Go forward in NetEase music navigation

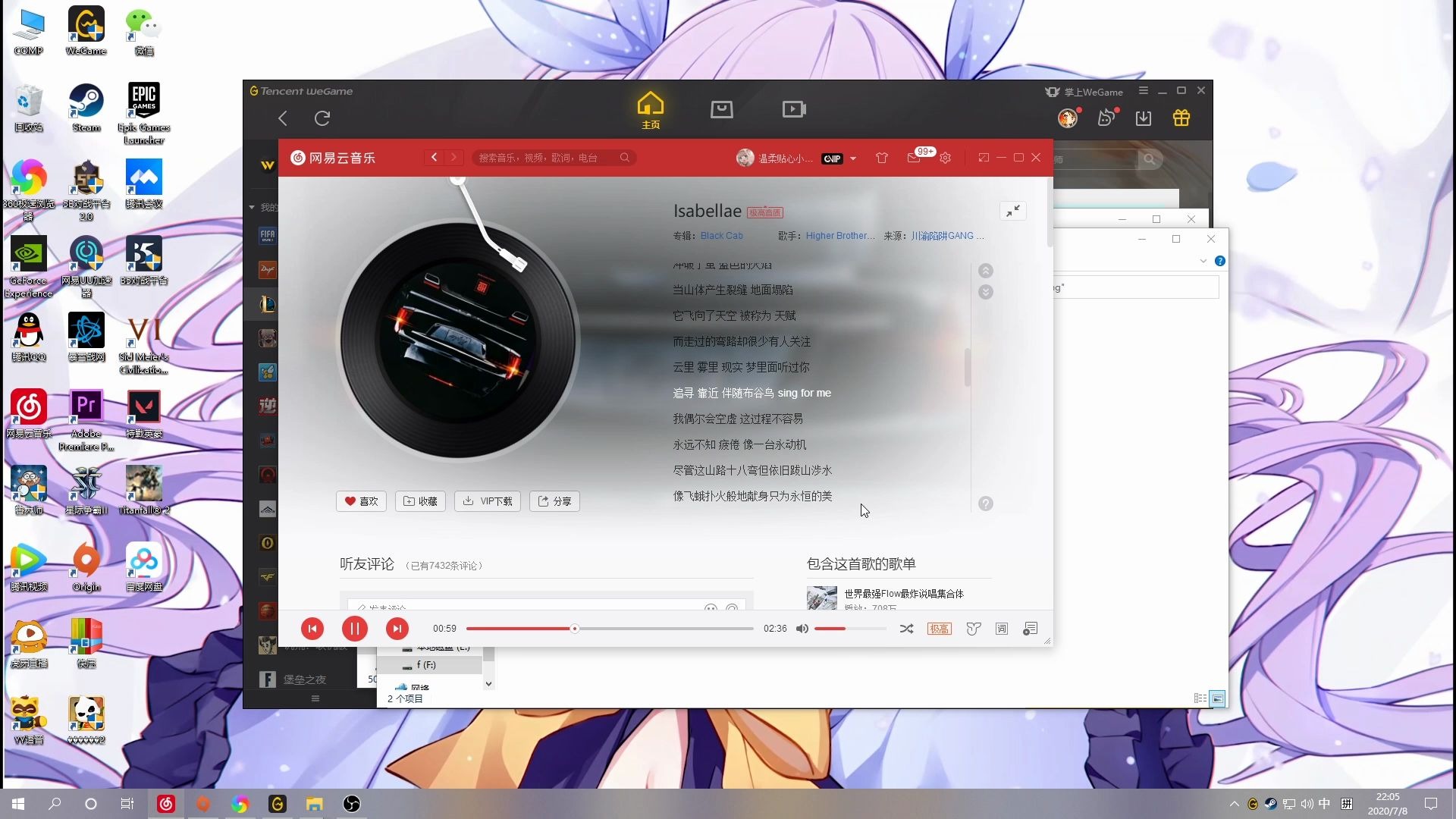(x=453, y=158)
